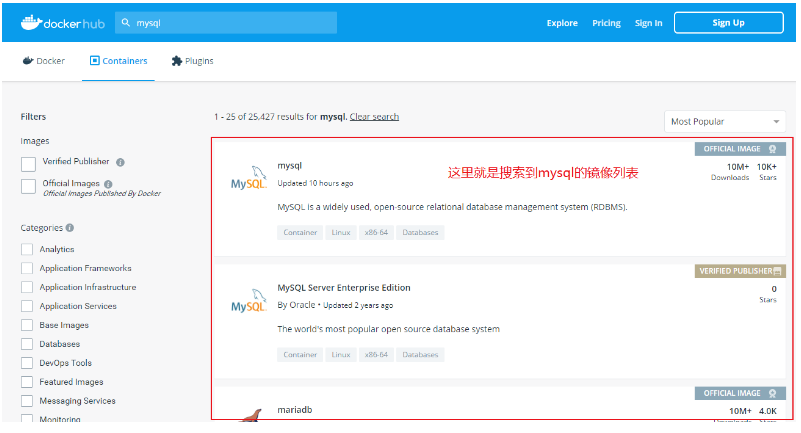
Task: Click info icon beside Verified Publisher
Action: [x=120, y=162]
